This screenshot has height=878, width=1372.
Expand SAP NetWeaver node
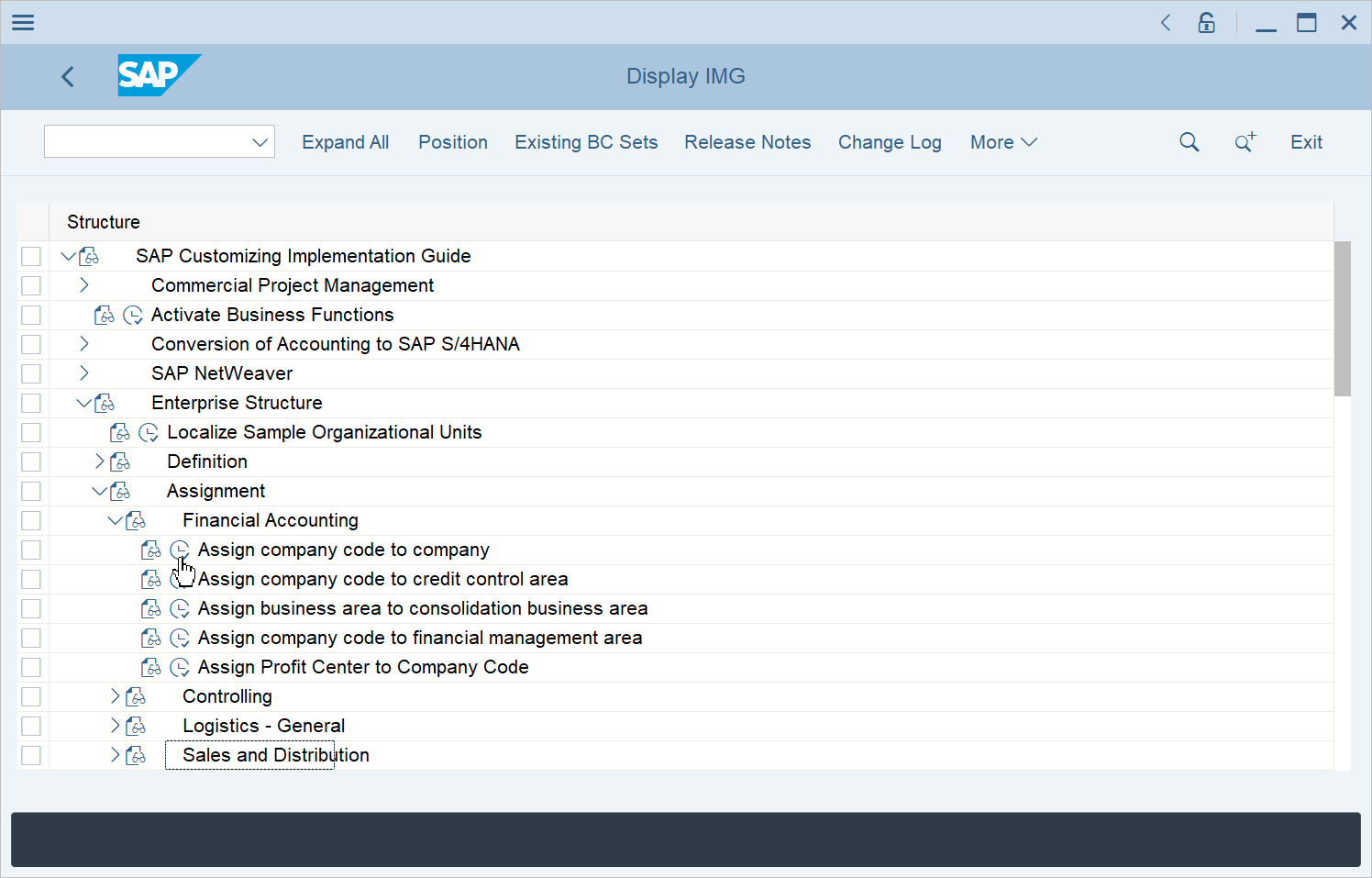tap(84, 373)
